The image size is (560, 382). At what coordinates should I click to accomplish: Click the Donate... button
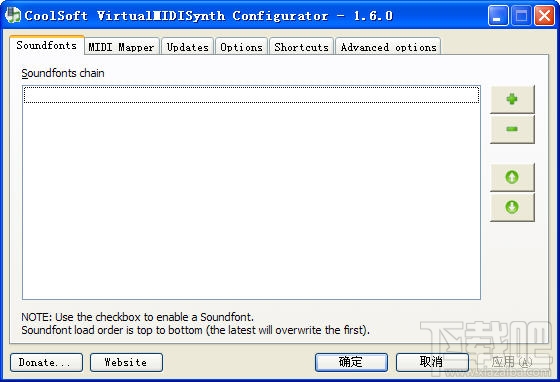click(46, 362)
